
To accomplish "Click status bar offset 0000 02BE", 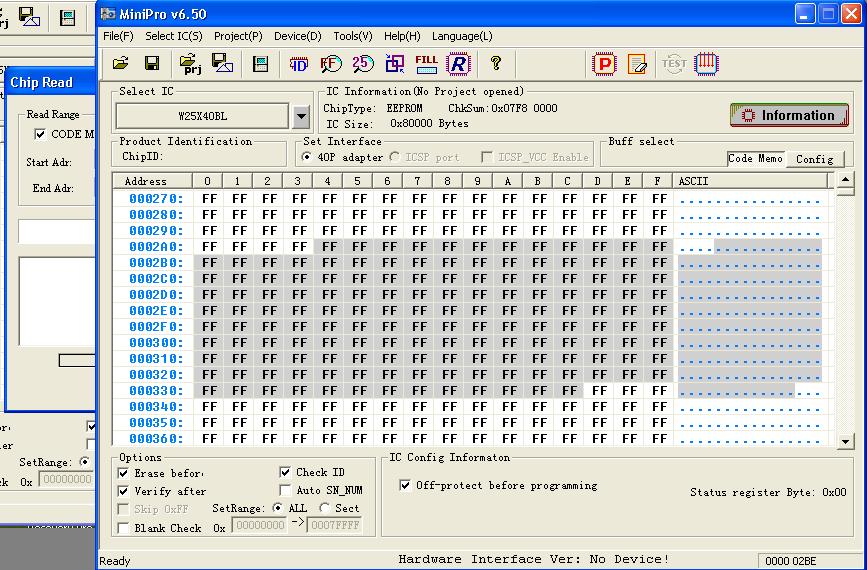I will pyautogui.click(x=791, y=561).
